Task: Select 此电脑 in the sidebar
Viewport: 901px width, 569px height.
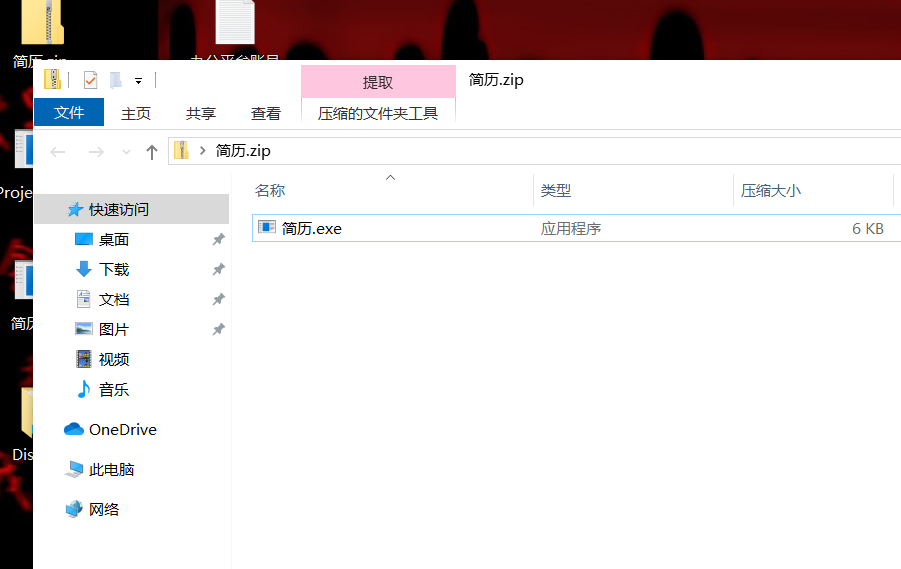Action: click(x=111, y=469)
